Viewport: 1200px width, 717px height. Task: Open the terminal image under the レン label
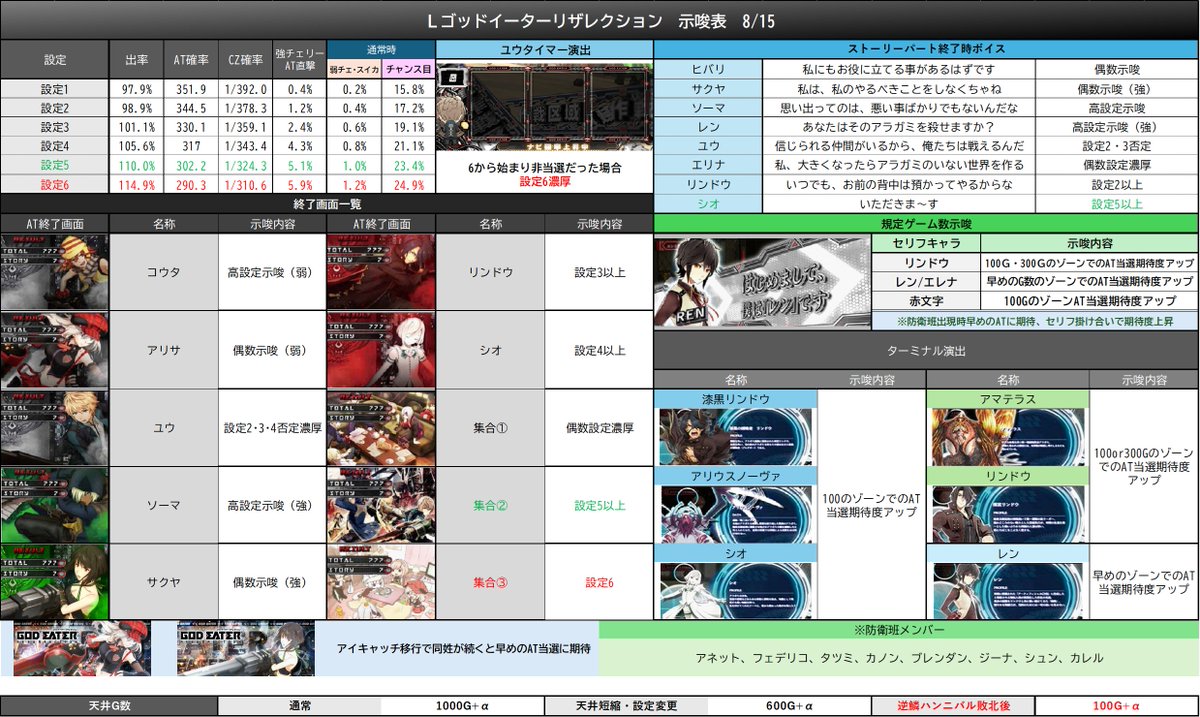1008,592
